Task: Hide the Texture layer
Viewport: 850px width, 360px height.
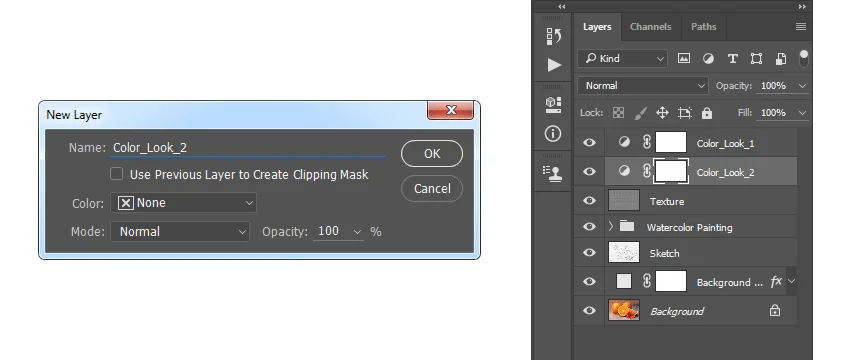Action: pos(589,201)
